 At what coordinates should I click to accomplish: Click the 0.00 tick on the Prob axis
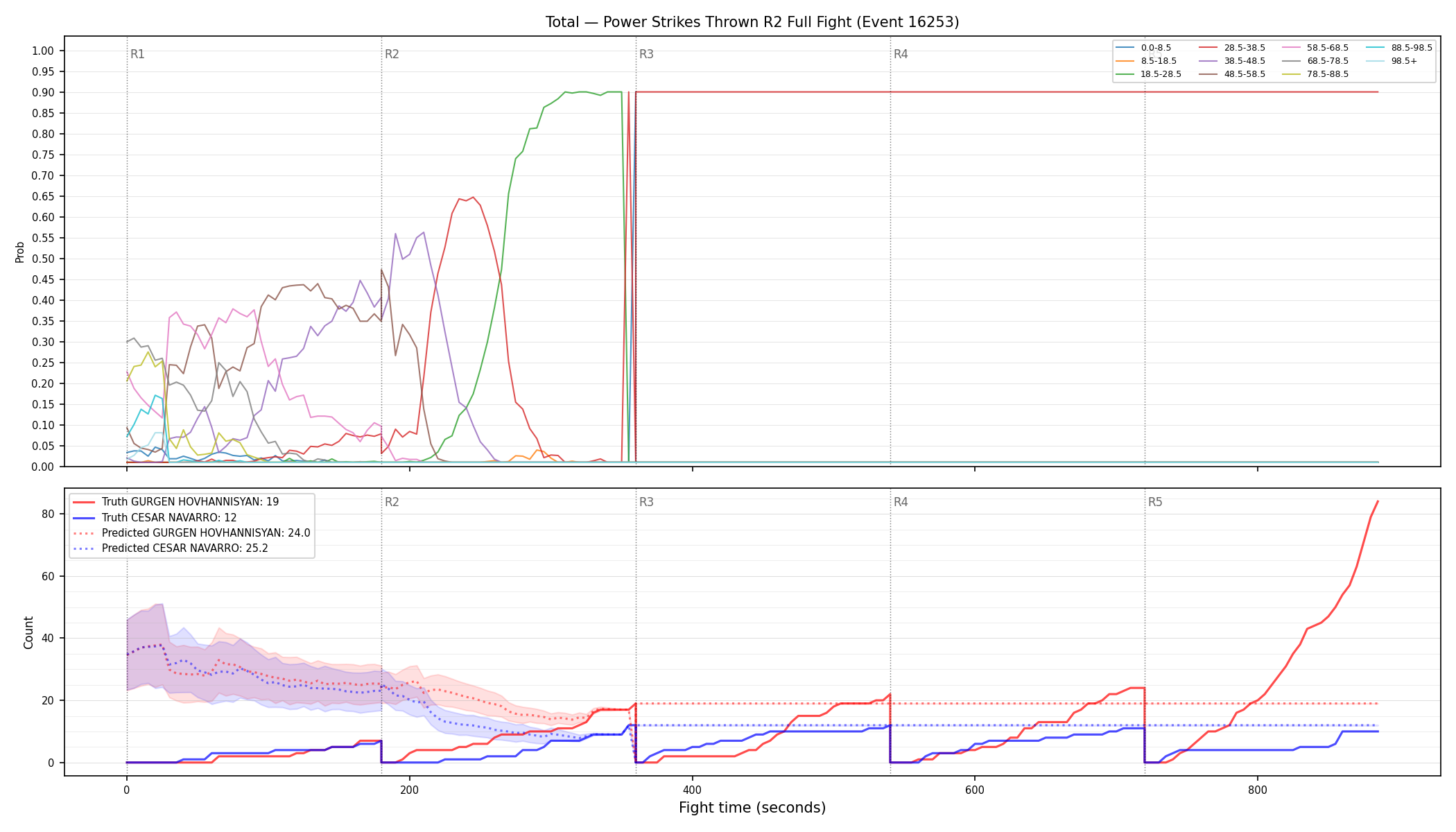point(43,467)
